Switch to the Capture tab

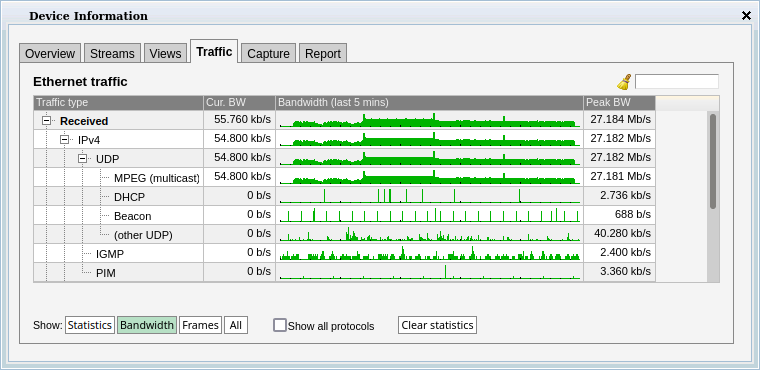coord(268,53)
